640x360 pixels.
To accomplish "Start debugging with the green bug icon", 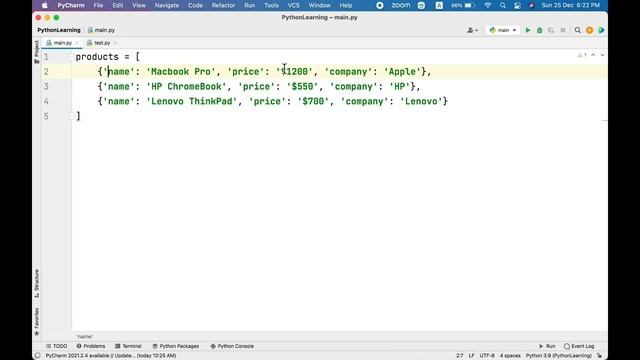I will (540, 30).
